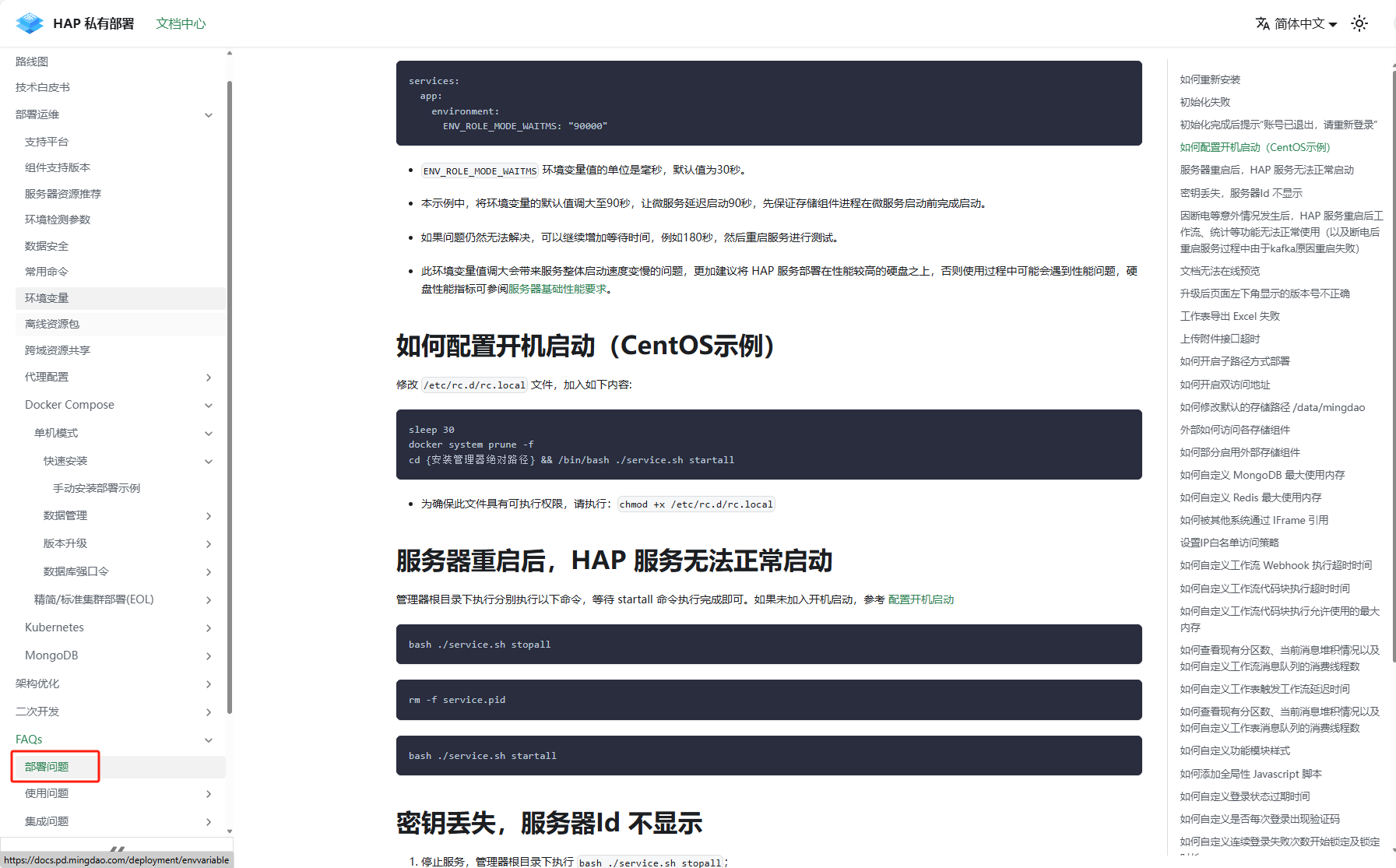Open 手动安装部署示例 sidebar page

click(x=97, y=488)
